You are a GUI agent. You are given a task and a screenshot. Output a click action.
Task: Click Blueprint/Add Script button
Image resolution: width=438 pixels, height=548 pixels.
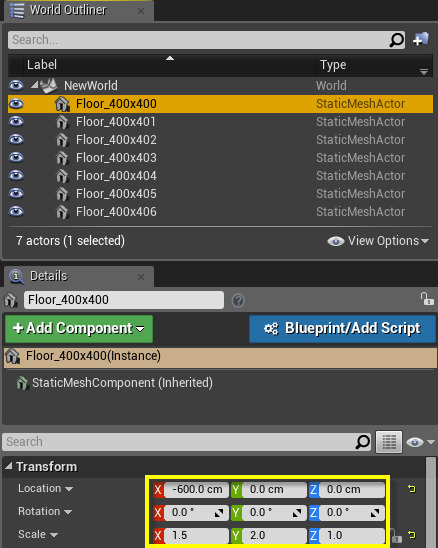(342, 329)
